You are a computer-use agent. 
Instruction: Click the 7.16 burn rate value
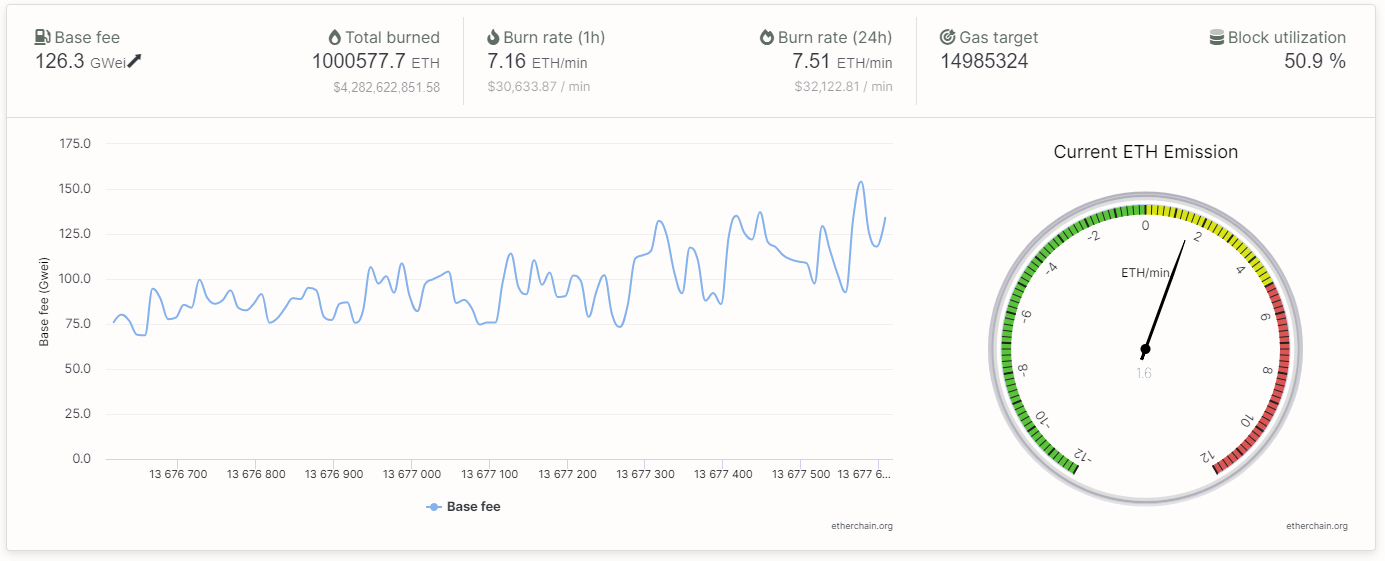tap(506, 61)
